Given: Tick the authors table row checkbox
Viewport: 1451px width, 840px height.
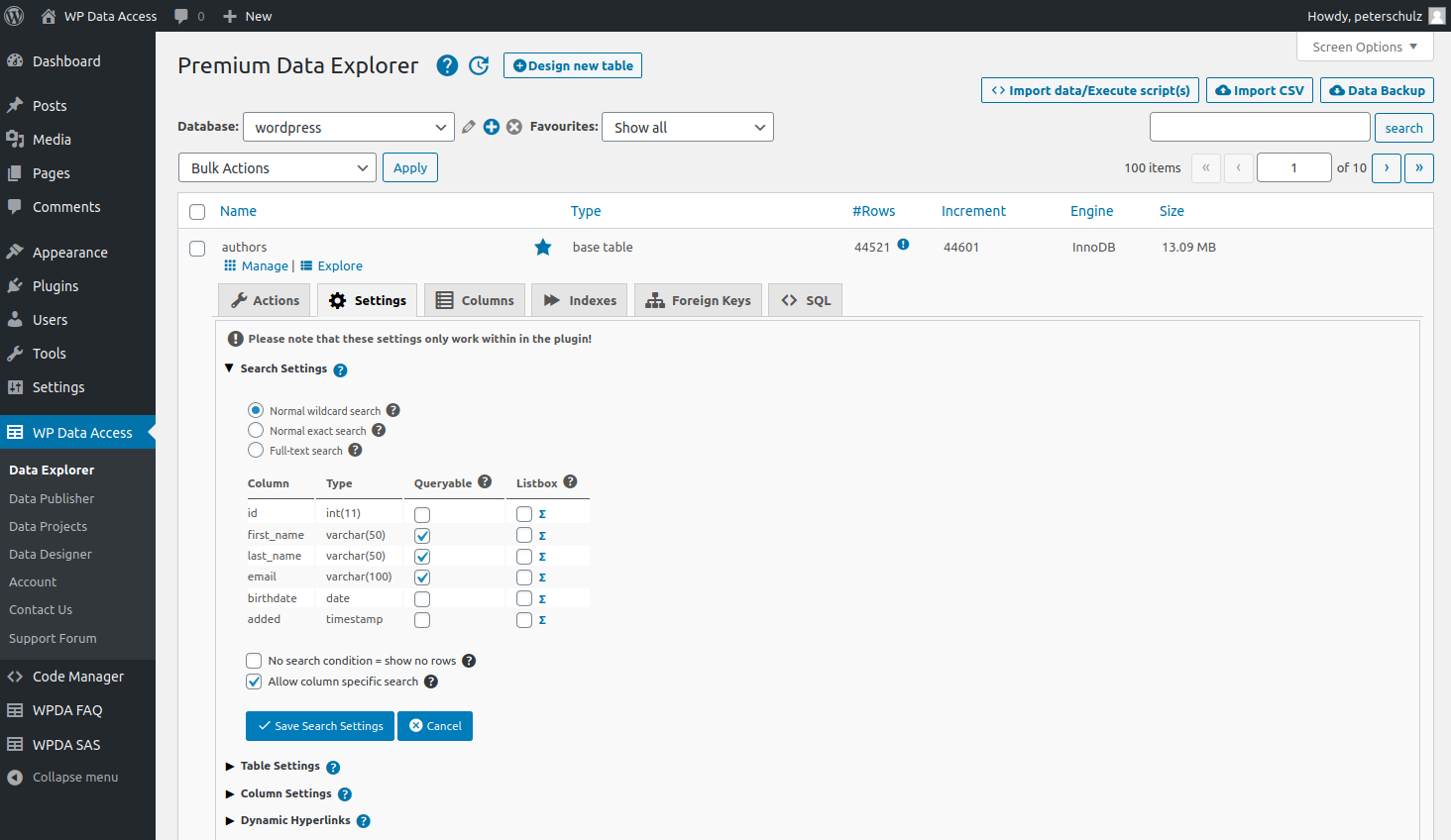Looking at the screenshot, I should [197, 249].
